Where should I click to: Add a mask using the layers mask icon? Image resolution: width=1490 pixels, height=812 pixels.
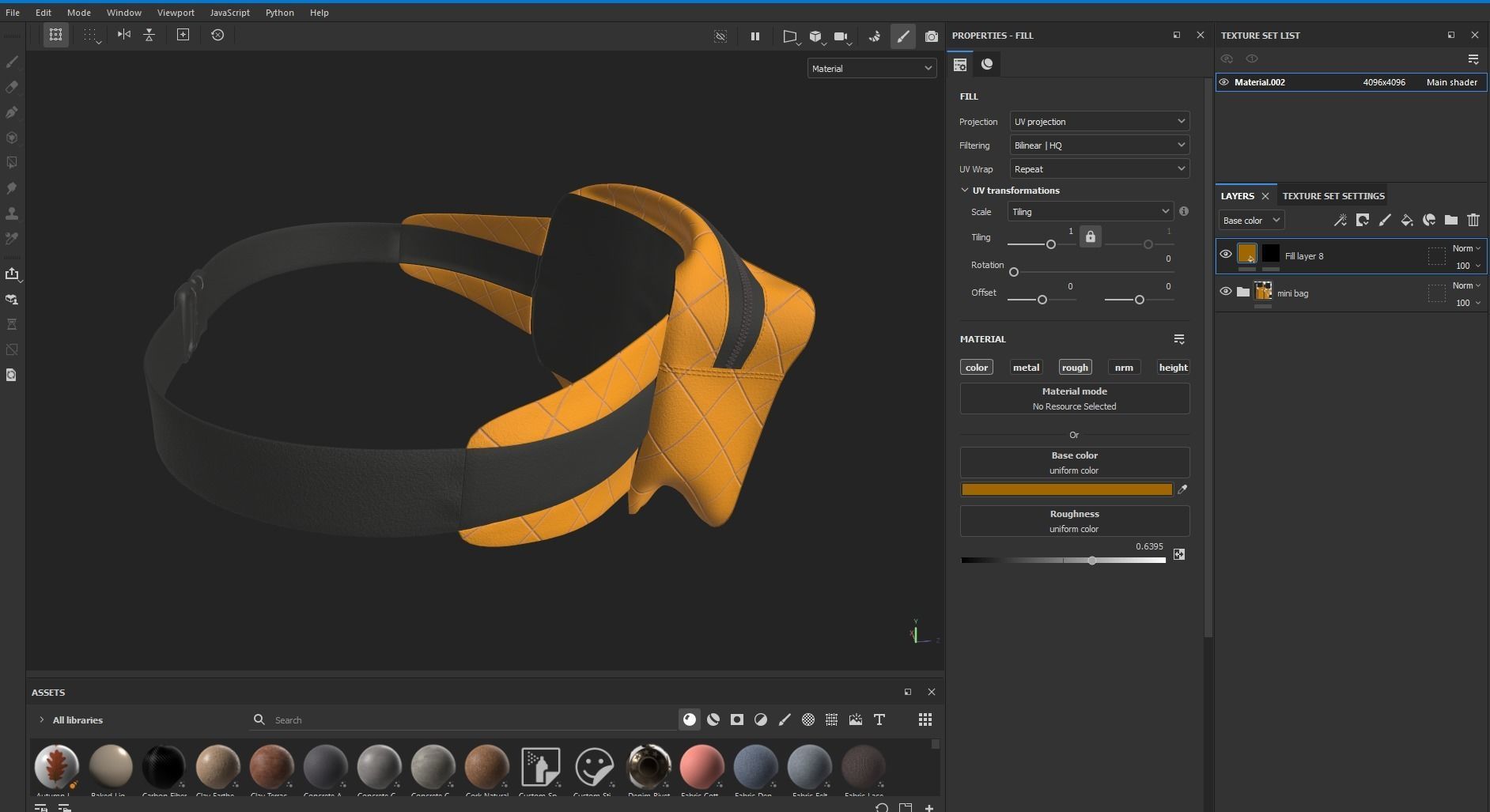[x=1363, y=221]
